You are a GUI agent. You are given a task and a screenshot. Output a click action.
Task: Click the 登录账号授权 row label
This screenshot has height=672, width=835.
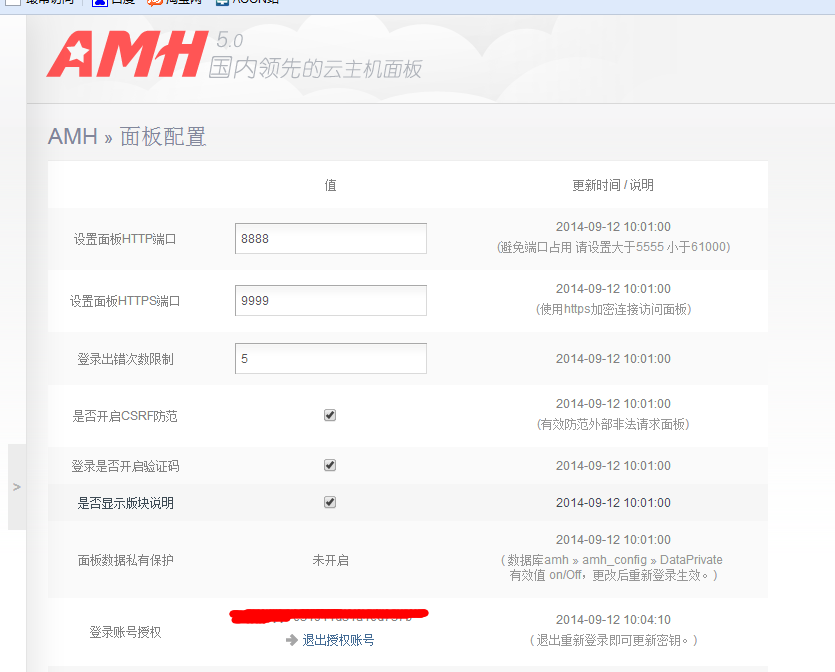coord(125,632)
